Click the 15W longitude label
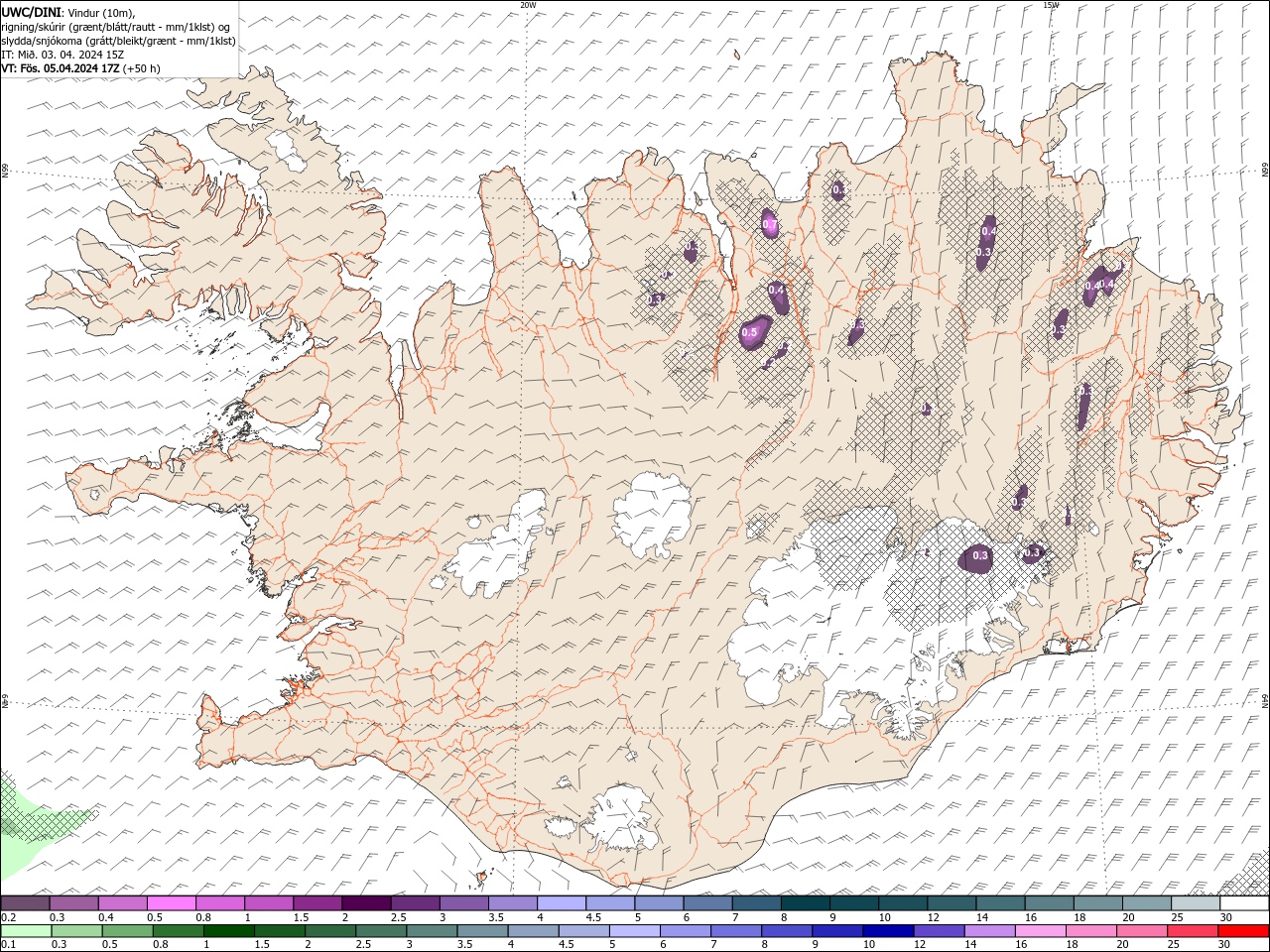The width and height of the screenshot is (1270, 952). coord(1051,5)
